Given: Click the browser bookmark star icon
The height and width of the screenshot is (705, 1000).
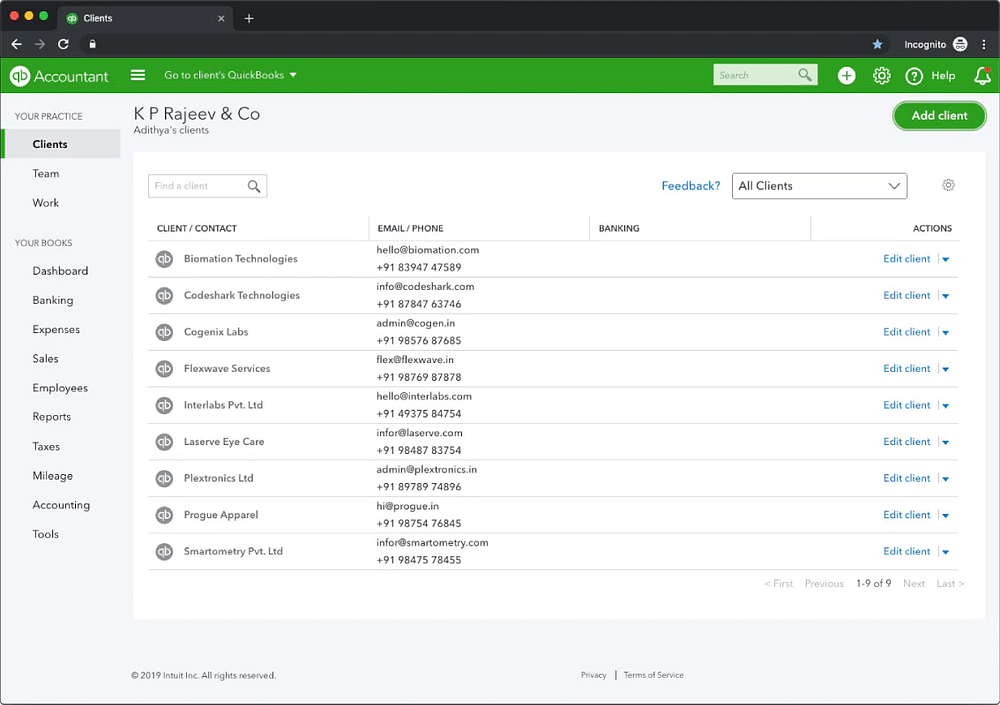Looking at the screenshot, I should point(878,44).
